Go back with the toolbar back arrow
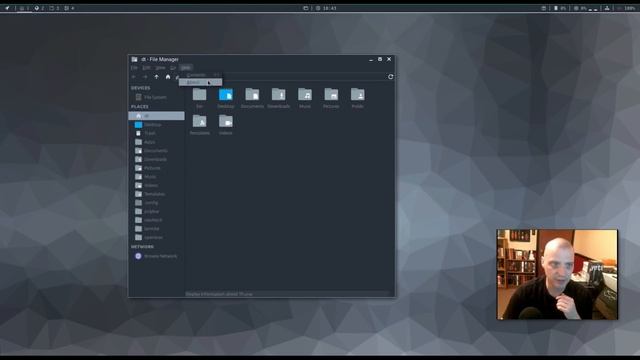Image resolution: width=640 pixels, height=360 pixels. 134,77
